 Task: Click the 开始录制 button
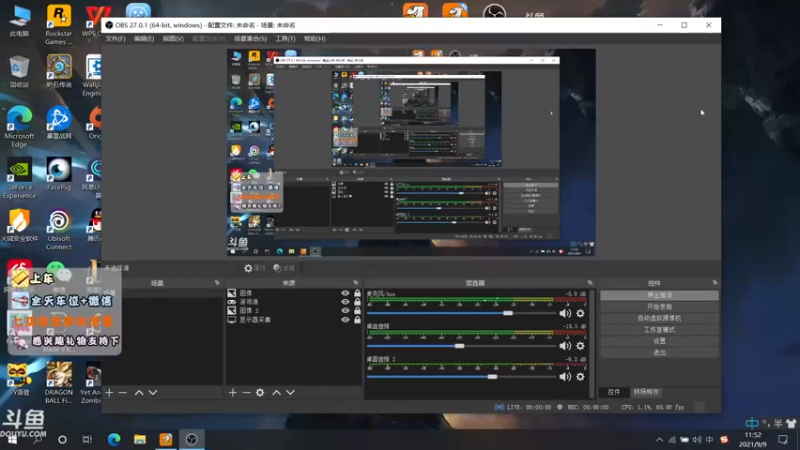tap(659, 307)
